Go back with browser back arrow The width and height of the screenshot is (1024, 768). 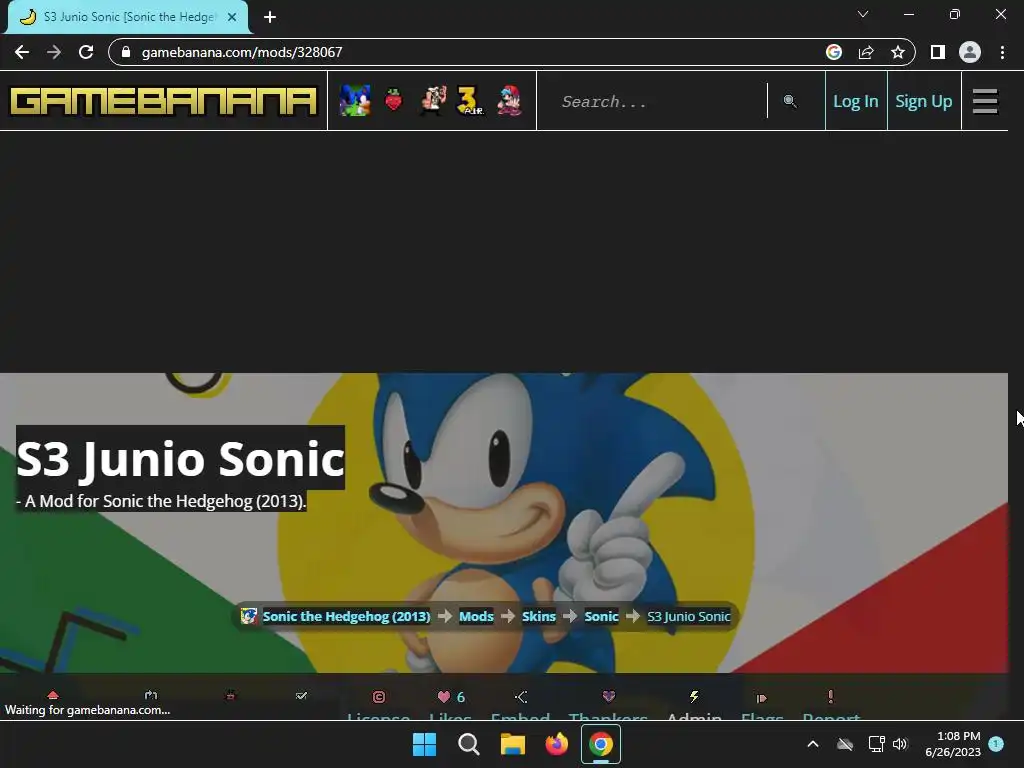(22, 52)
